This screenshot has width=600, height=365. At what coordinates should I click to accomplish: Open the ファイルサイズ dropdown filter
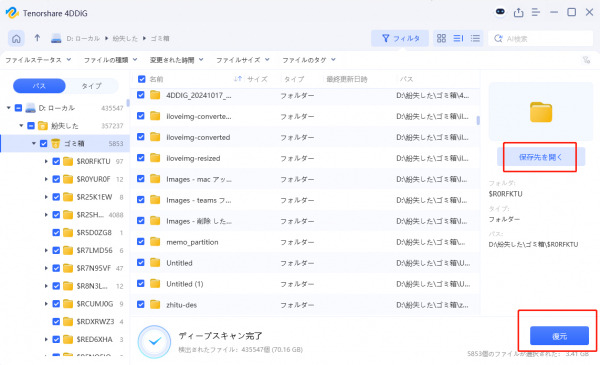243,60
